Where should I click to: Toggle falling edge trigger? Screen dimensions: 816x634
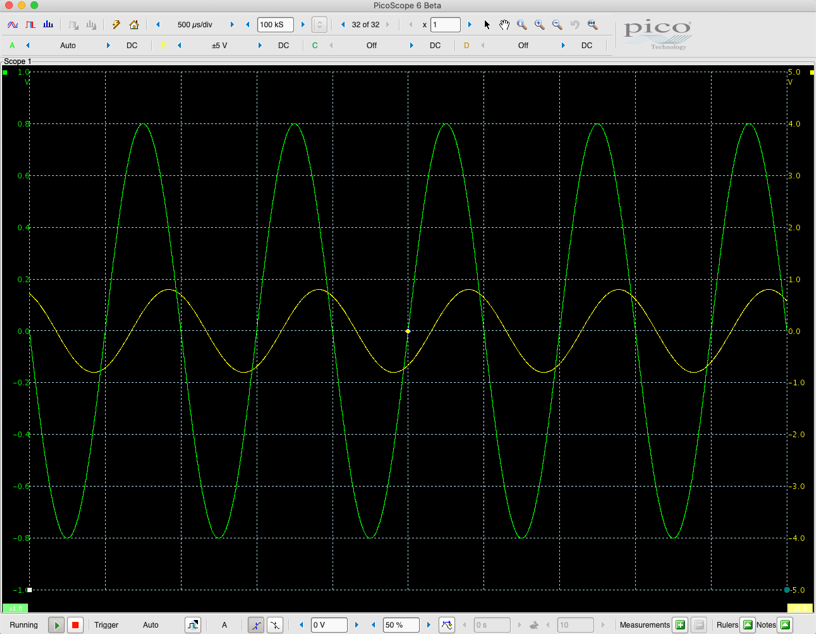click(274, 625)
